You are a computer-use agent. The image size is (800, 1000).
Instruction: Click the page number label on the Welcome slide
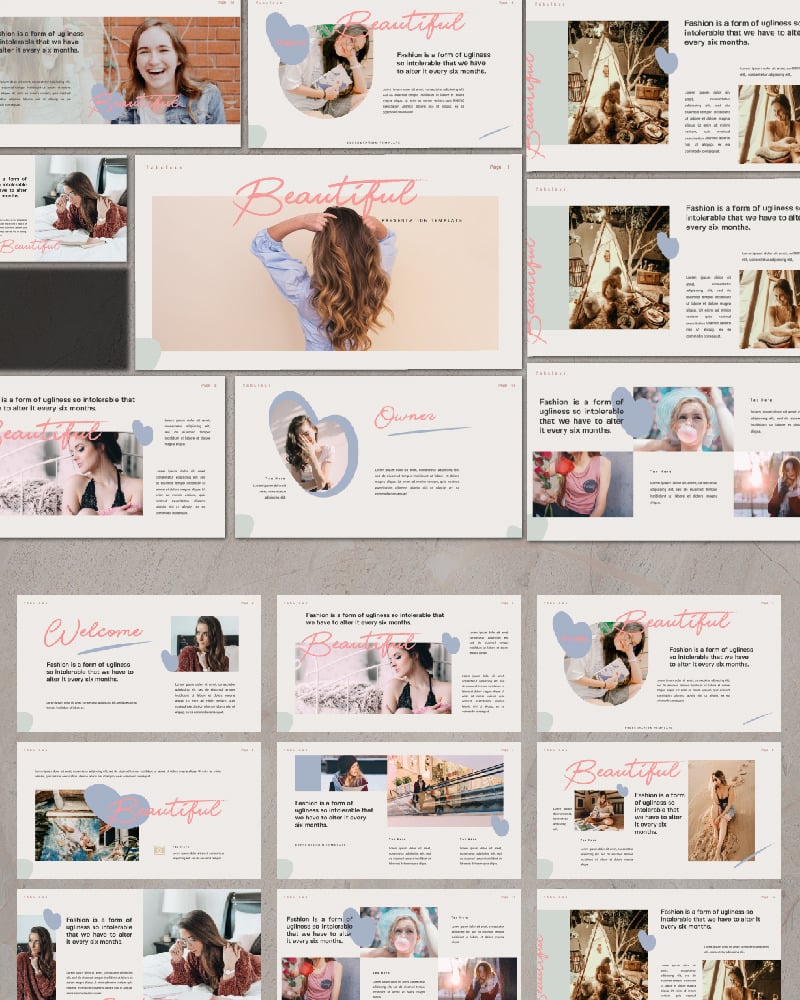pyautogui.click(x=245, y=602)
